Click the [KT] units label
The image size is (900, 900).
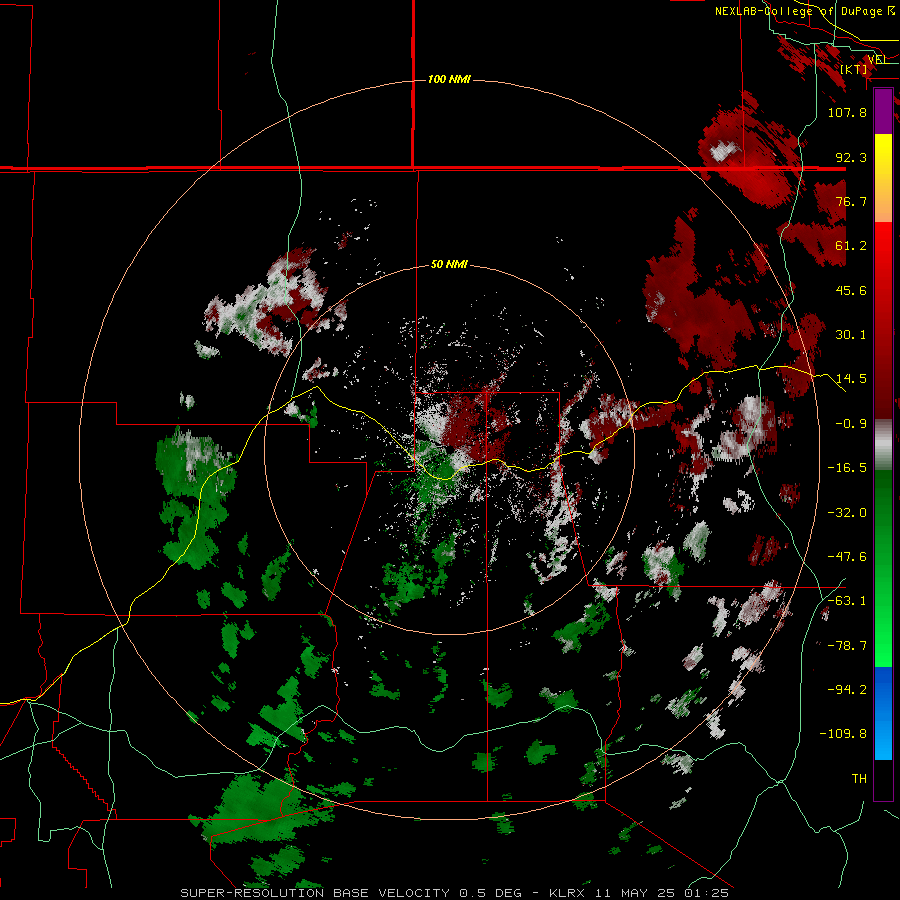pyautogui.click(x=854, y=69)
